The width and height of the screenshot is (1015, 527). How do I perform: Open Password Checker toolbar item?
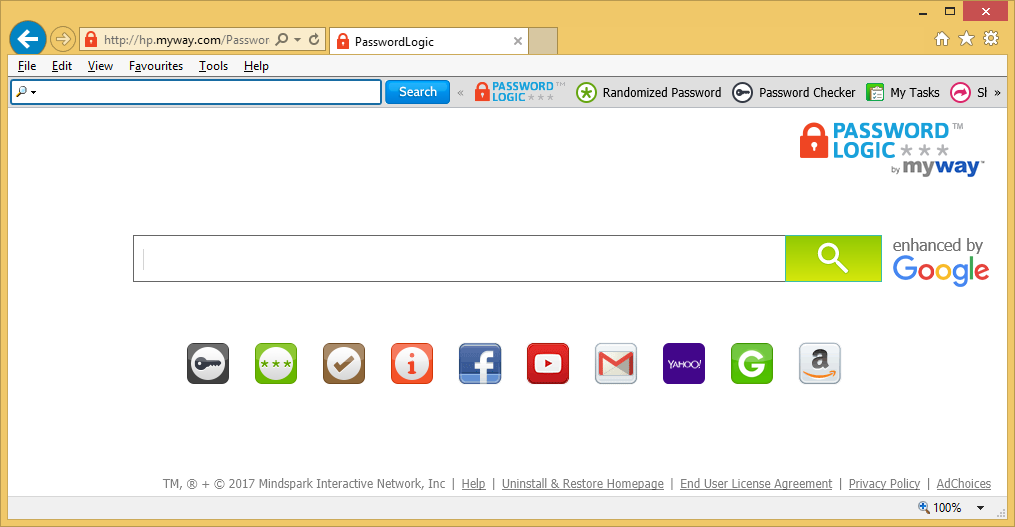point(794,93)
